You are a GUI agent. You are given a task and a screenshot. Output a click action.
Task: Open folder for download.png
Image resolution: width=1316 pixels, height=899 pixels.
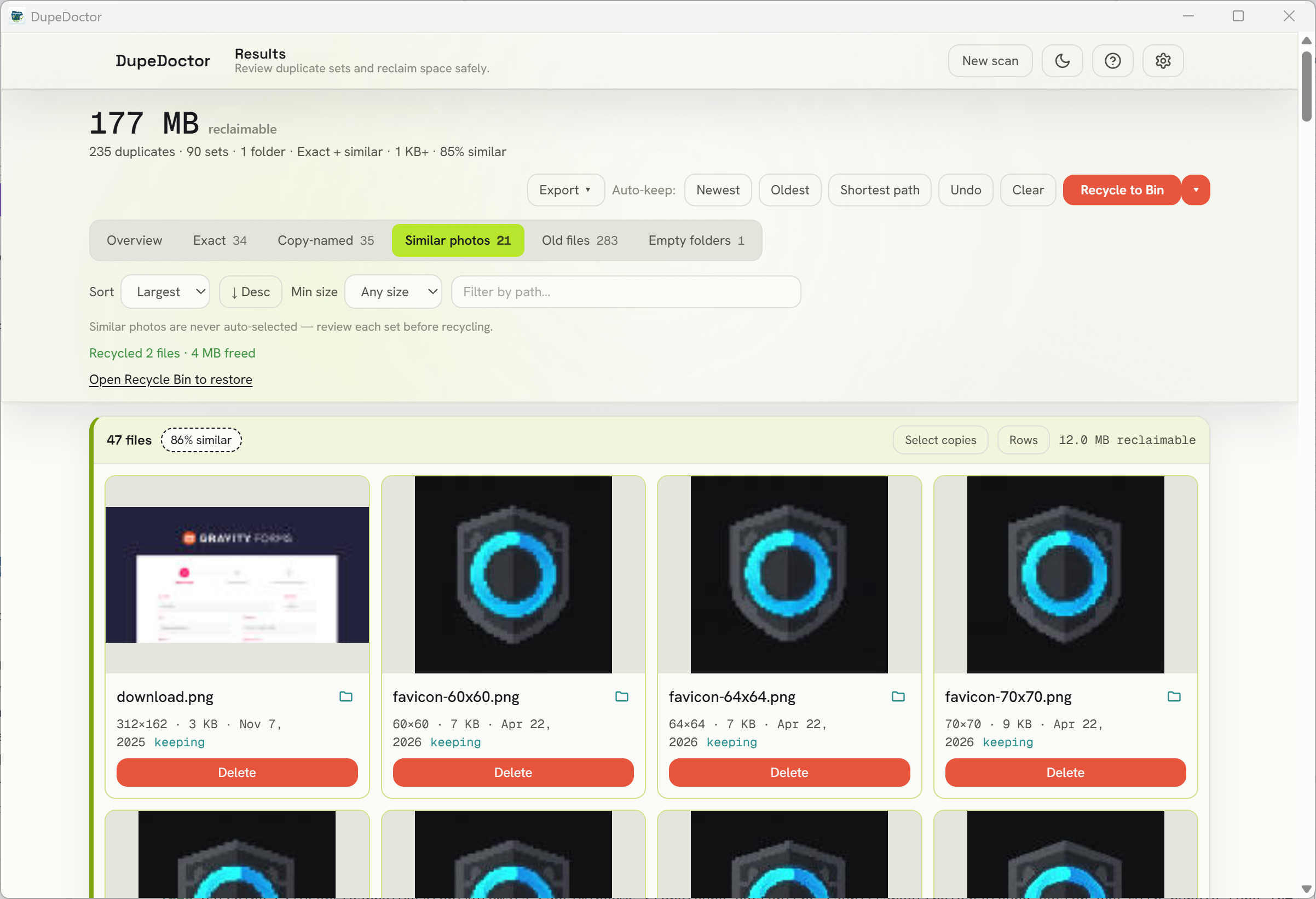(x=345, y=696)
